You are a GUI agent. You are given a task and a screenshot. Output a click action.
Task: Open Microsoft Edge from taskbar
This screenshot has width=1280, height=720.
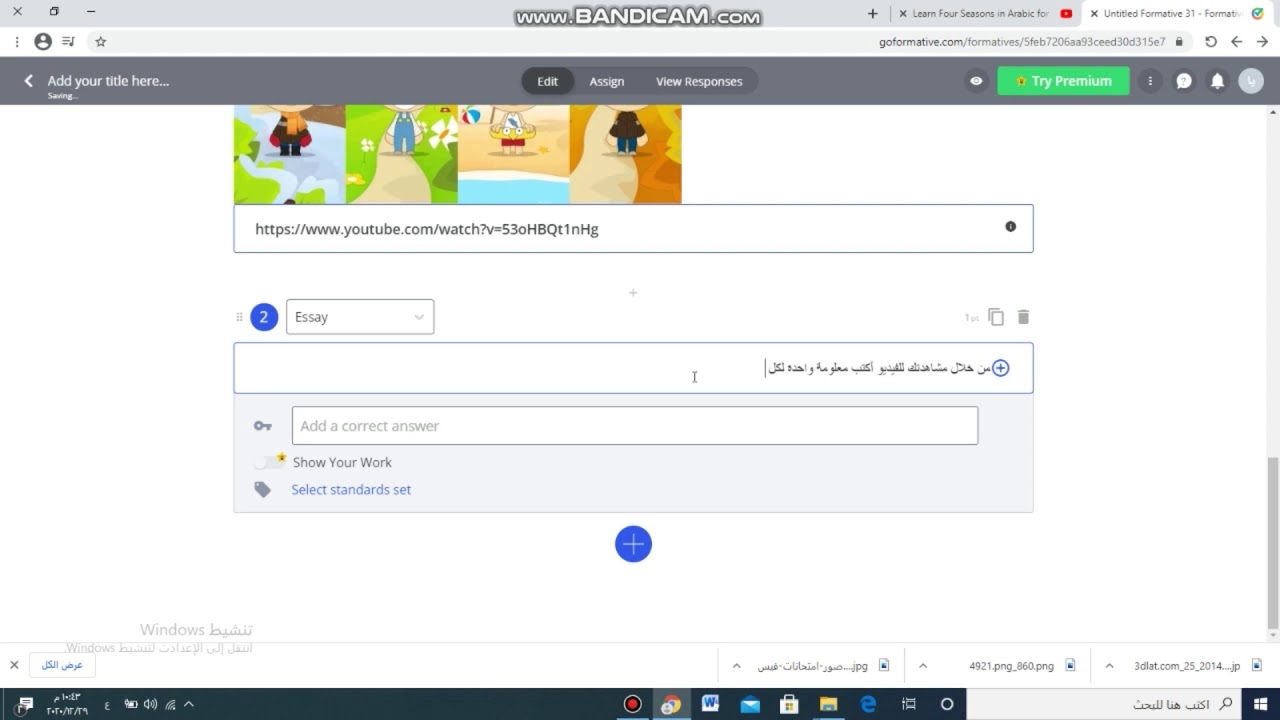tap(868, 704)
